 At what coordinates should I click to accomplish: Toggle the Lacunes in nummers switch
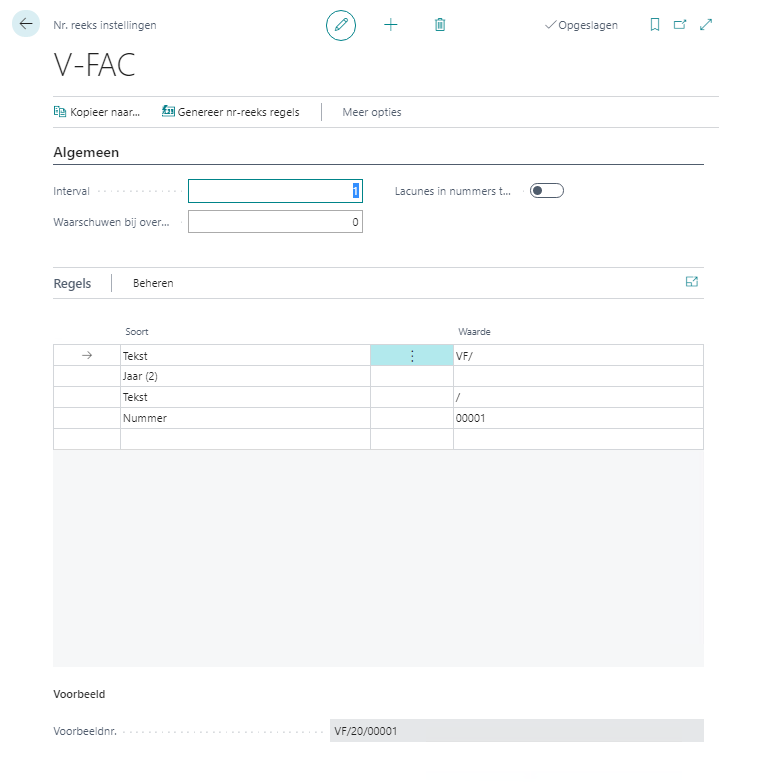(x=547, y=191)
